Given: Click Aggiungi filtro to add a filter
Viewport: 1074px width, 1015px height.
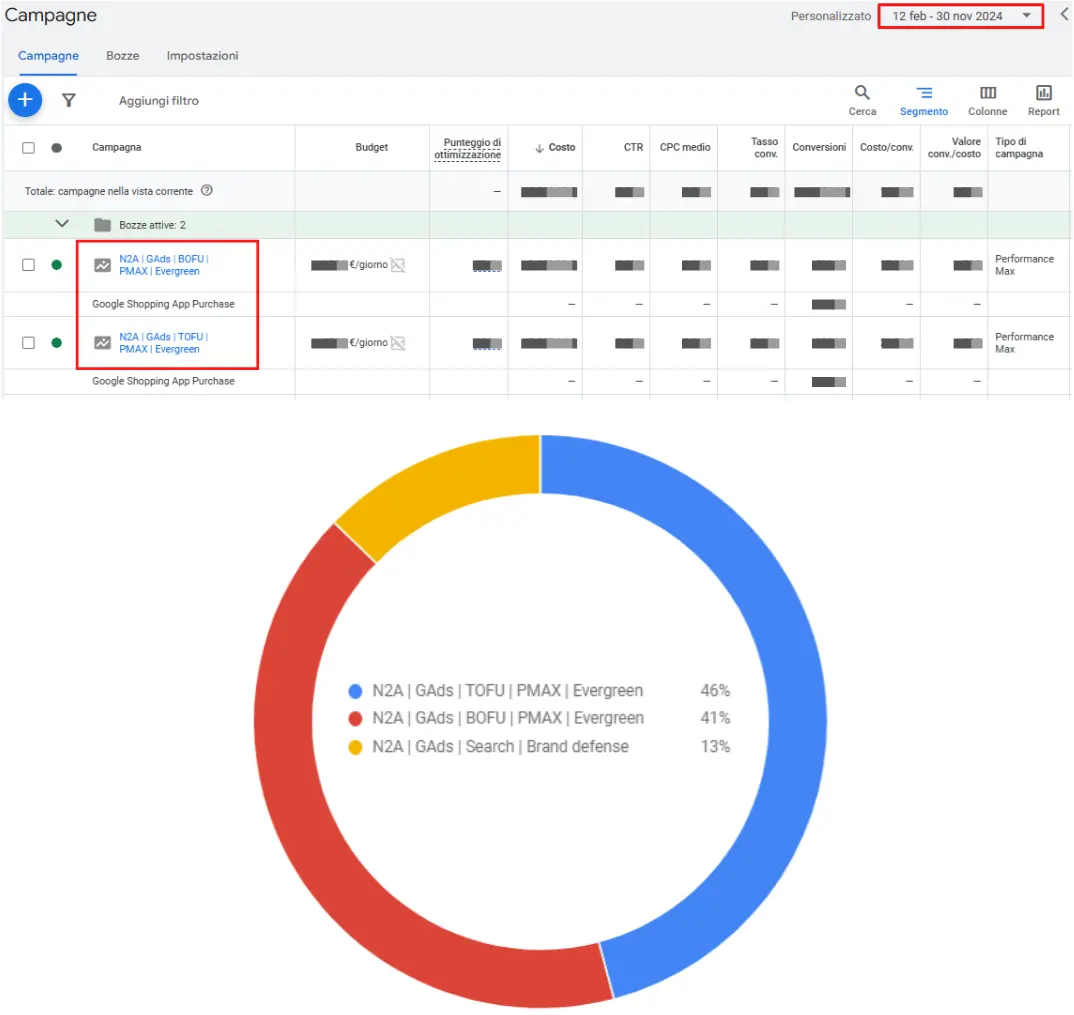Looking at the screenshot, I should (x=158, y=101).
